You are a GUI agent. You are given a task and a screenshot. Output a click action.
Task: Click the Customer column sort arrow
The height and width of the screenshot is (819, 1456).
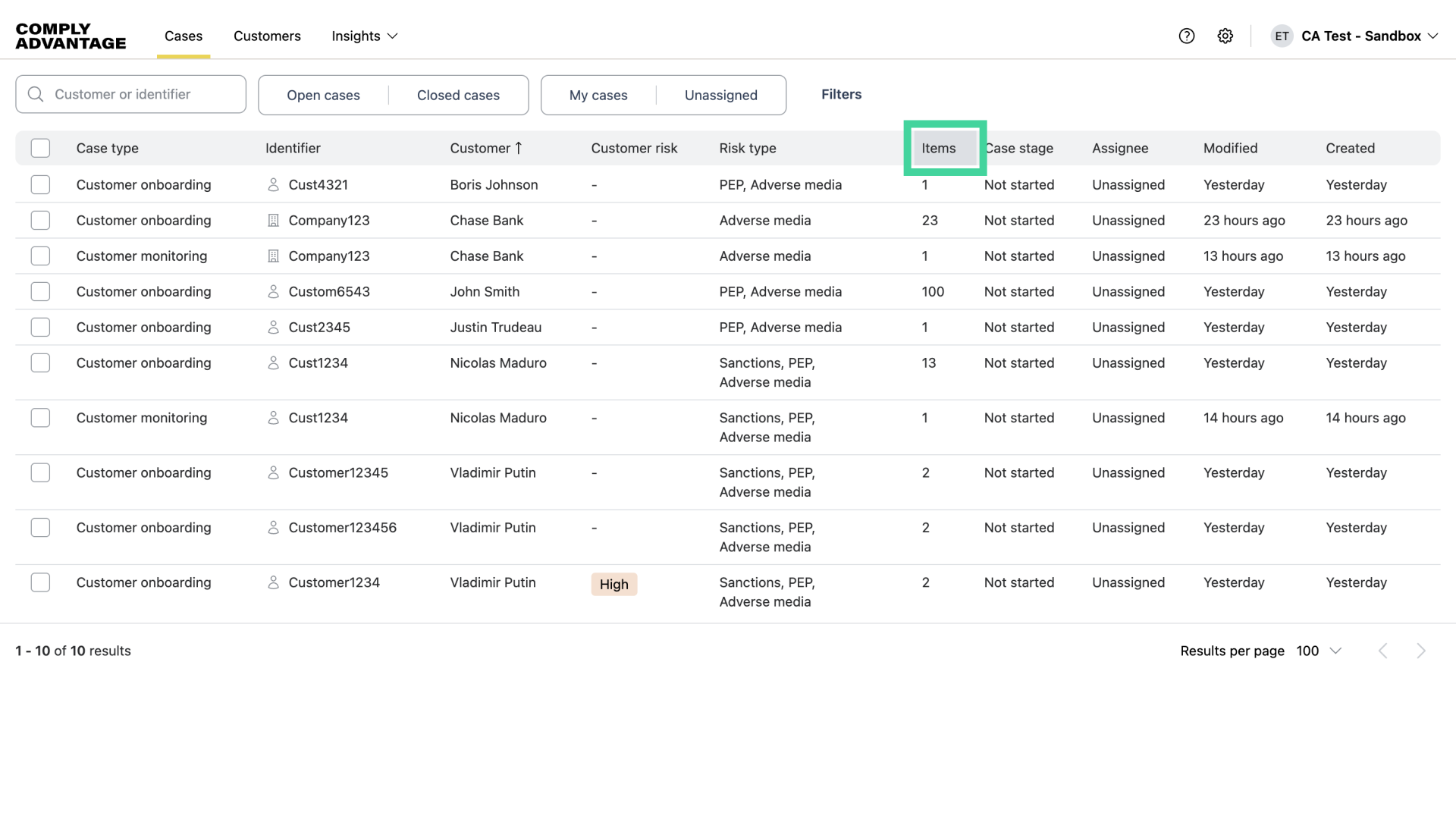click(x=519, y=148)
